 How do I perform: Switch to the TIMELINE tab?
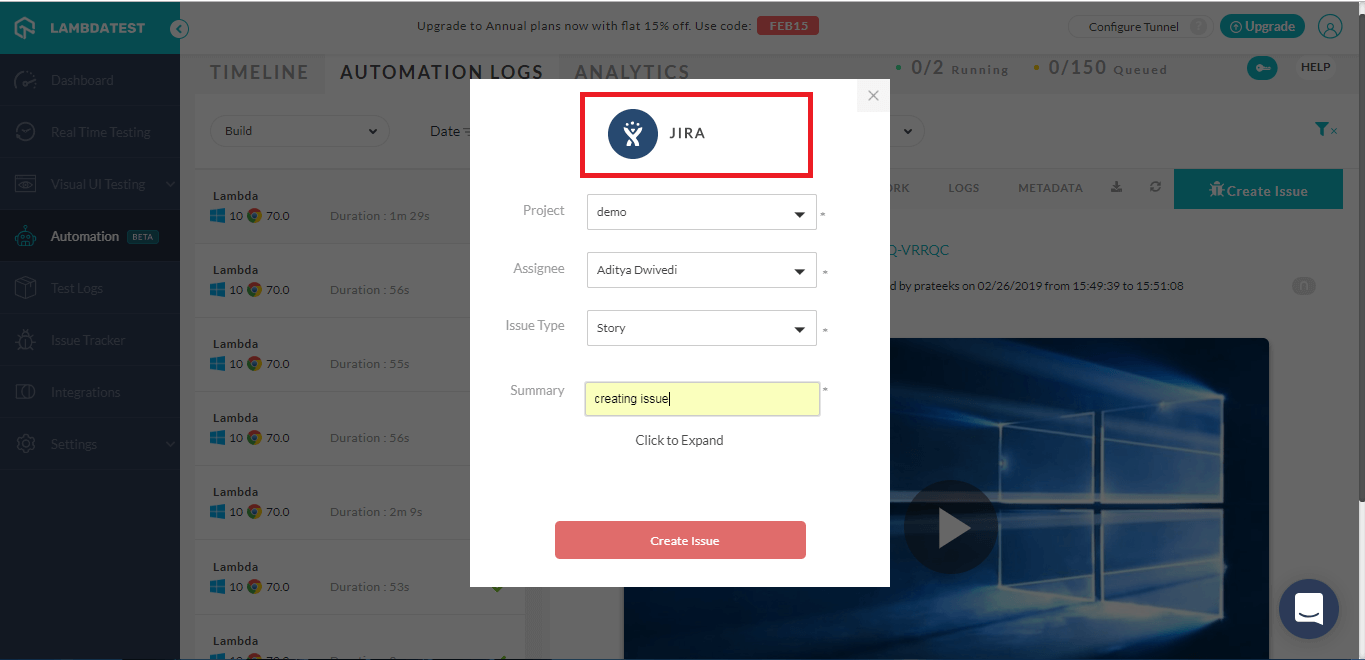[x=258, y=72]
